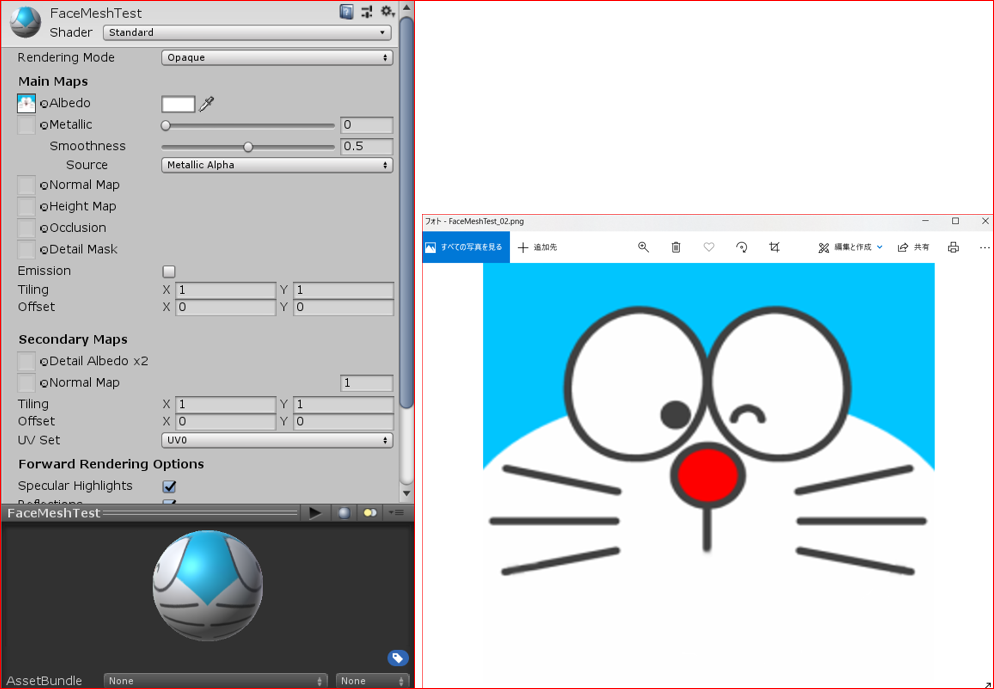Expand the Rendering Mode Opaque dropdown
994x689 pixels.
tap(277, 58)
